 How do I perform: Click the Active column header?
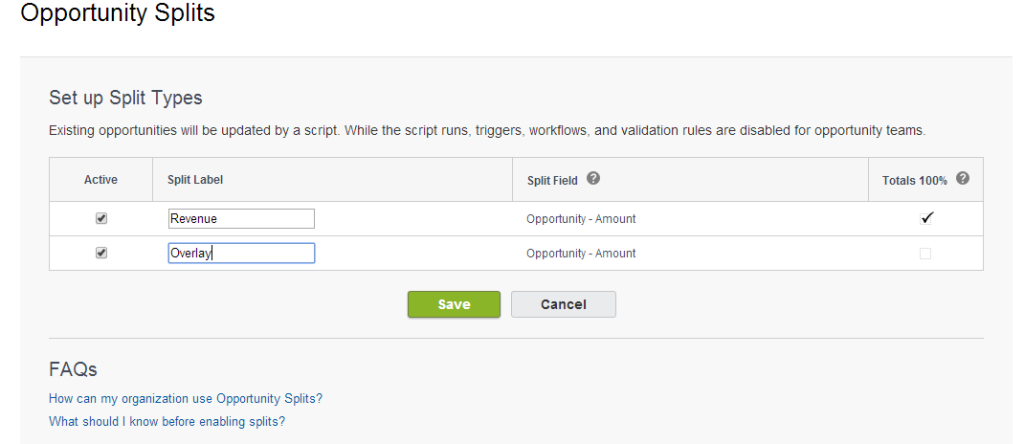click(x=101, y=180)
